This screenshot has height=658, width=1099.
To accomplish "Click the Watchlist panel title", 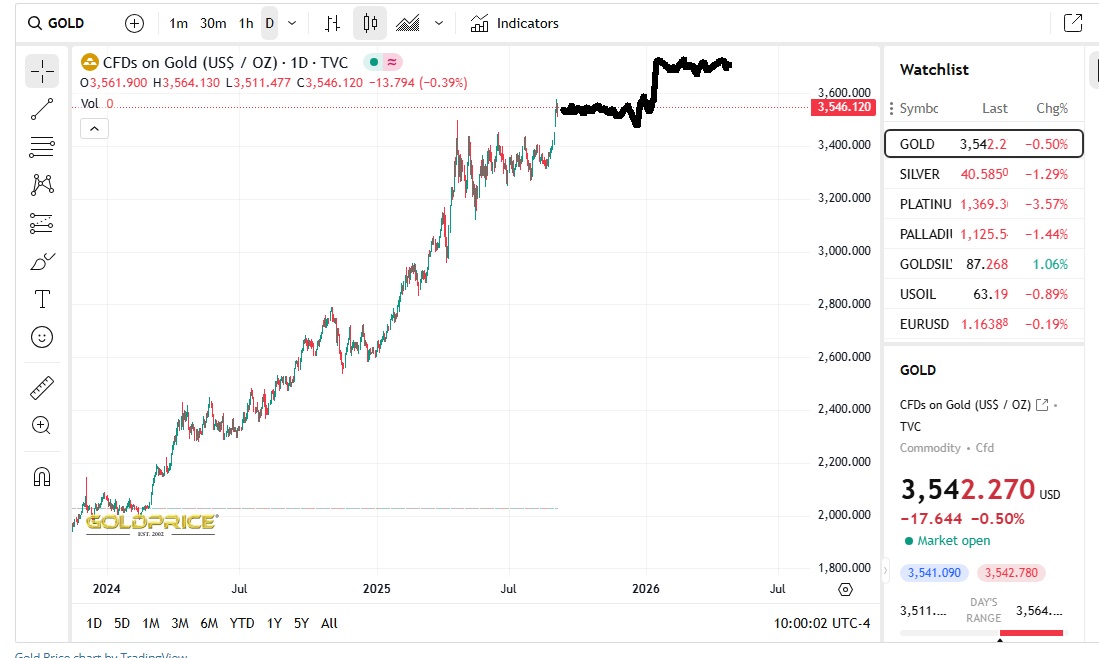I will coord(934,69).
